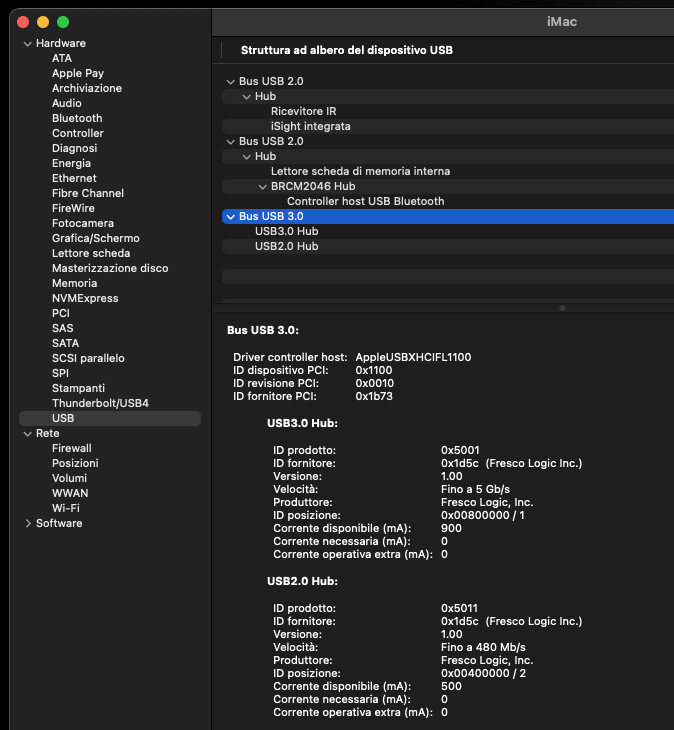Select the USB2.0 Hub device row
The image size is (674, 730).
click(286, 246)
